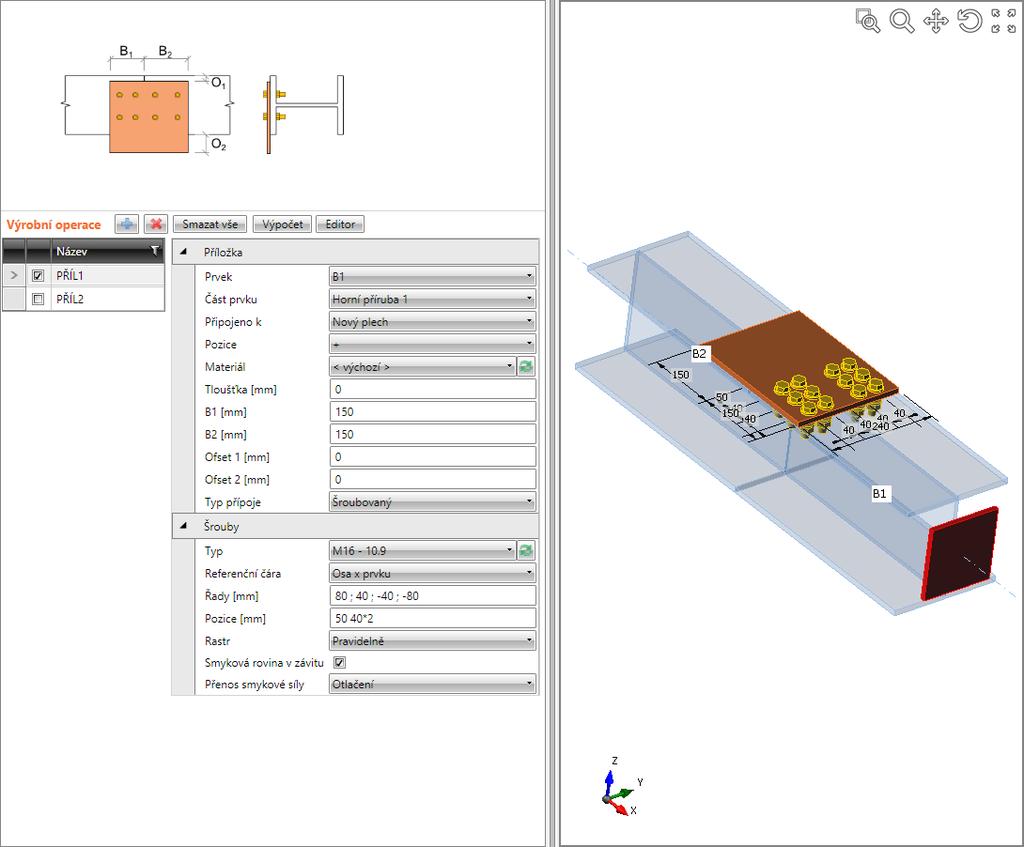Open the Rastr dropdown Pravidelně
This screenshot has height=847, width=1024.
pyautogui.click(x=432, y=641)
